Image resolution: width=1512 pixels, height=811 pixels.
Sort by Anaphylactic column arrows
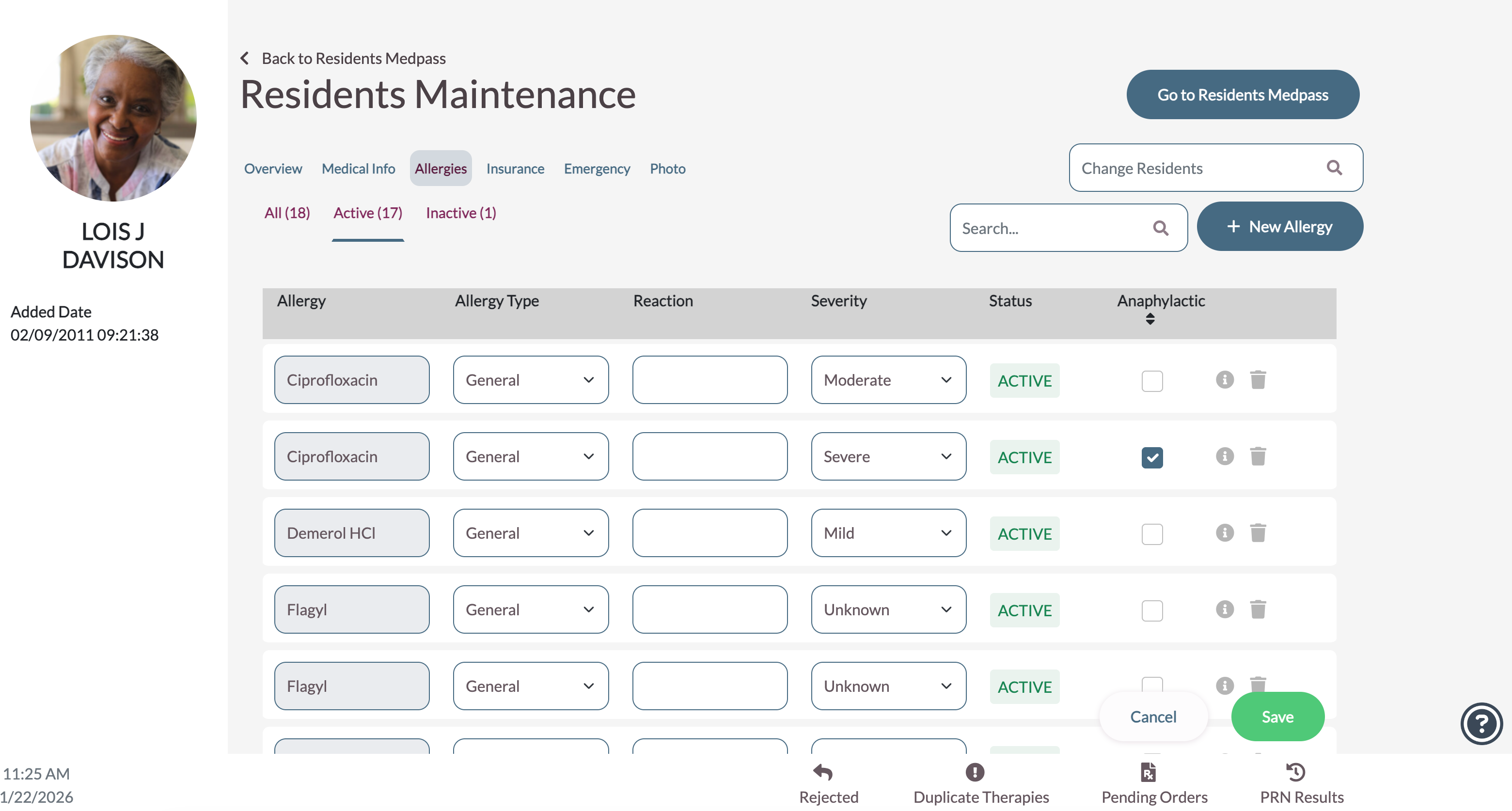[x=1150, y=319]
